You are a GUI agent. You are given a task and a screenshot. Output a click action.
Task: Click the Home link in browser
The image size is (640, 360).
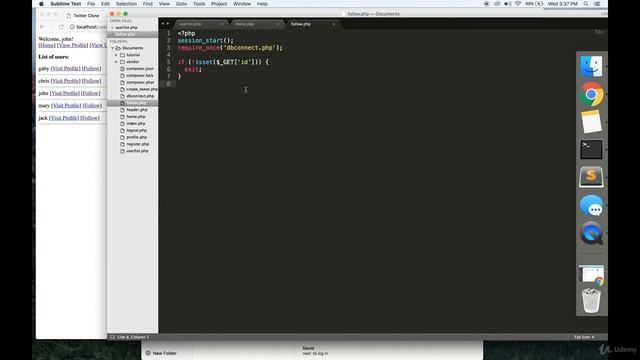47,45
